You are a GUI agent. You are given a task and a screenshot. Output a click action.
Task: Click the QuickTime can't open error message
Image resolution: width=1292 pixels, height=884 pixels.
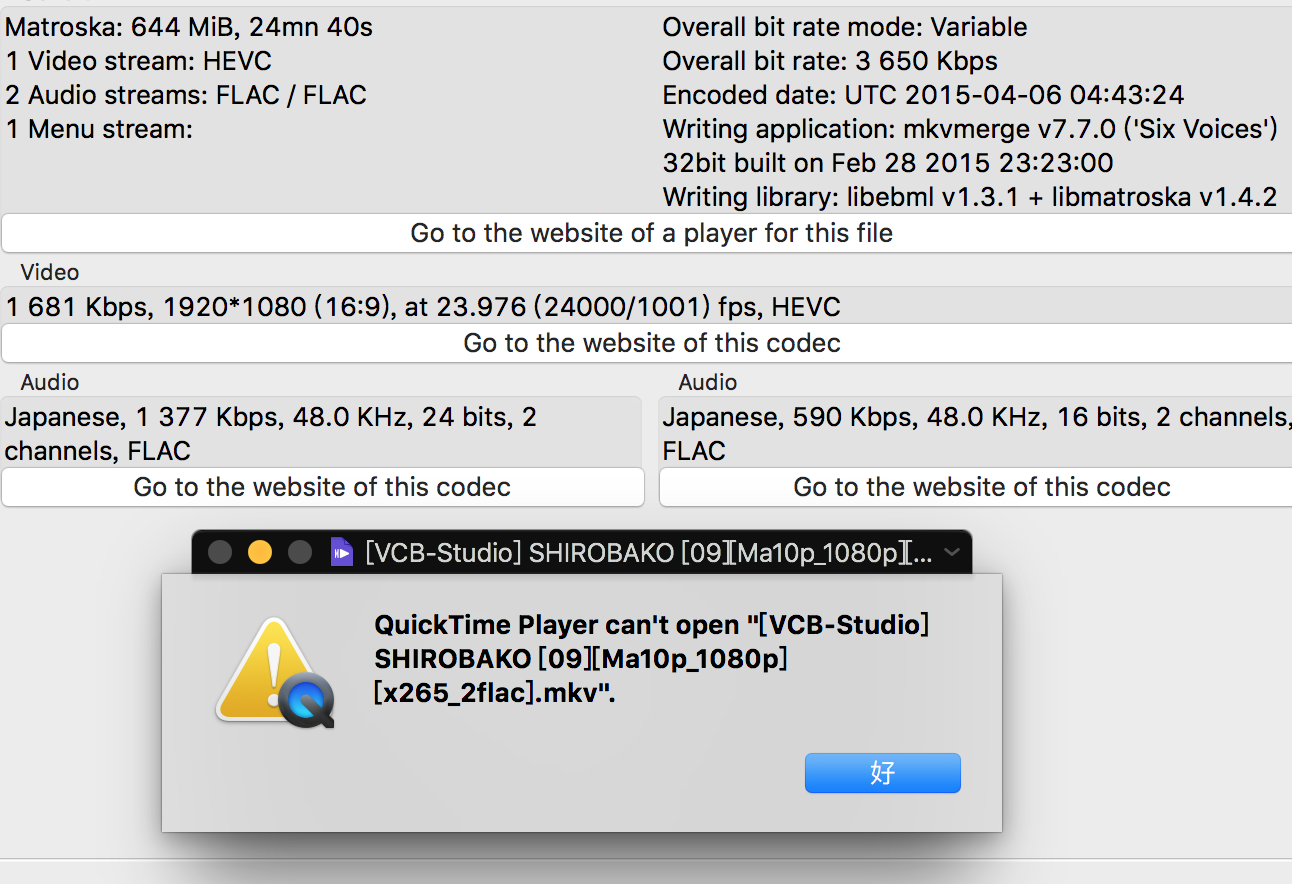click(651, 658)
